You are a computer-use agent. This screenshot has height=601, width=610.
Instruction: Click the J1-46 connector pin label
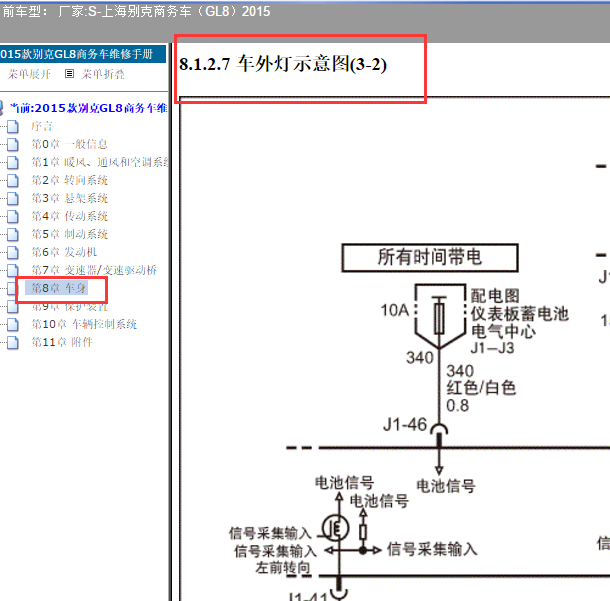click(x=405, y=424)
